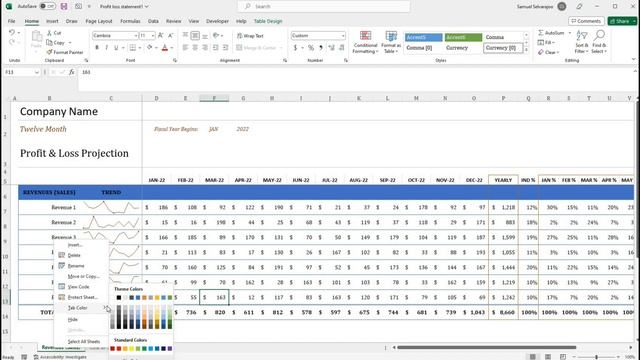This screenshot has height=360, width=640.
Task: Click the Increase Decimal icon
Action: tap(331, 48)
